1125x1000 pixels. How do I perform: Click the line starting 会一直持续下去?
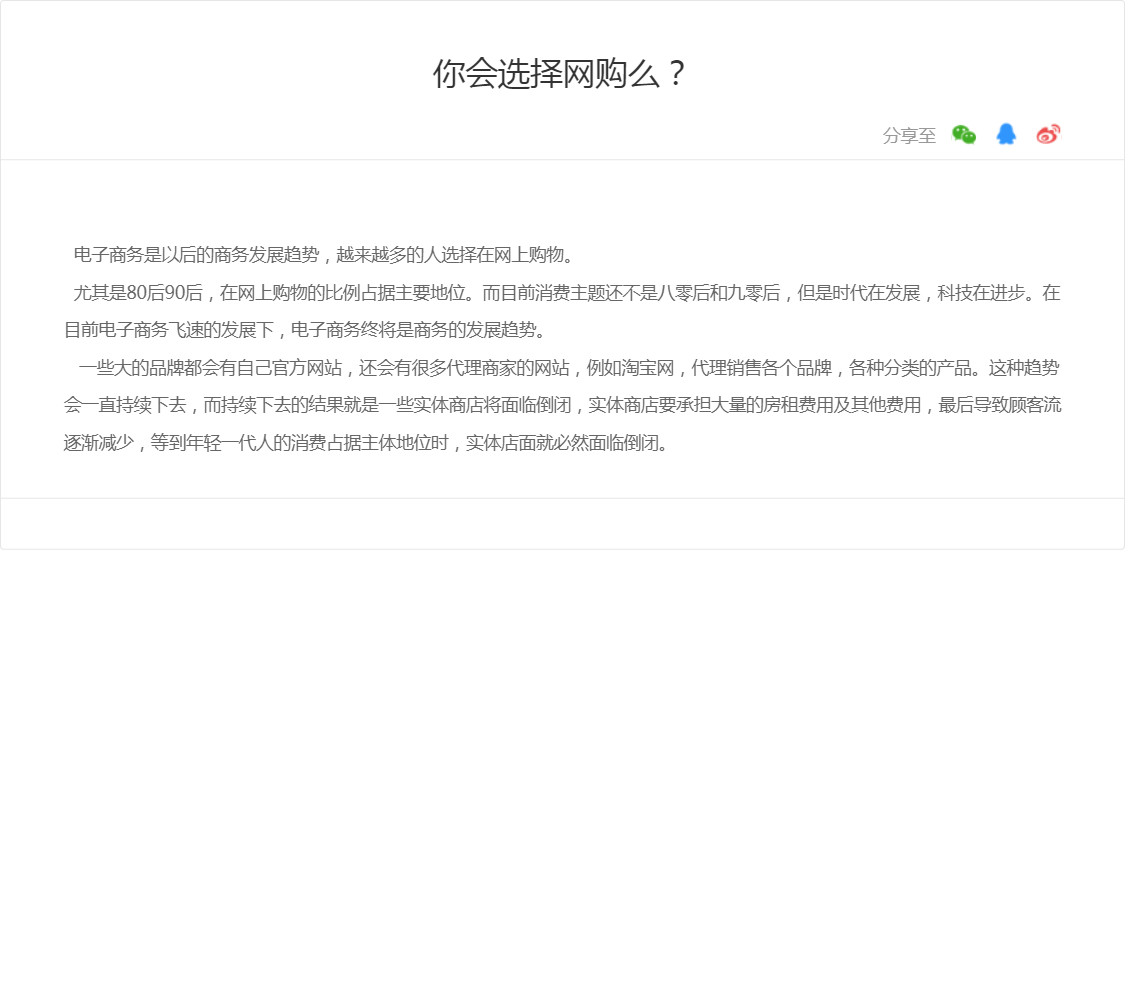pos(562,405)
